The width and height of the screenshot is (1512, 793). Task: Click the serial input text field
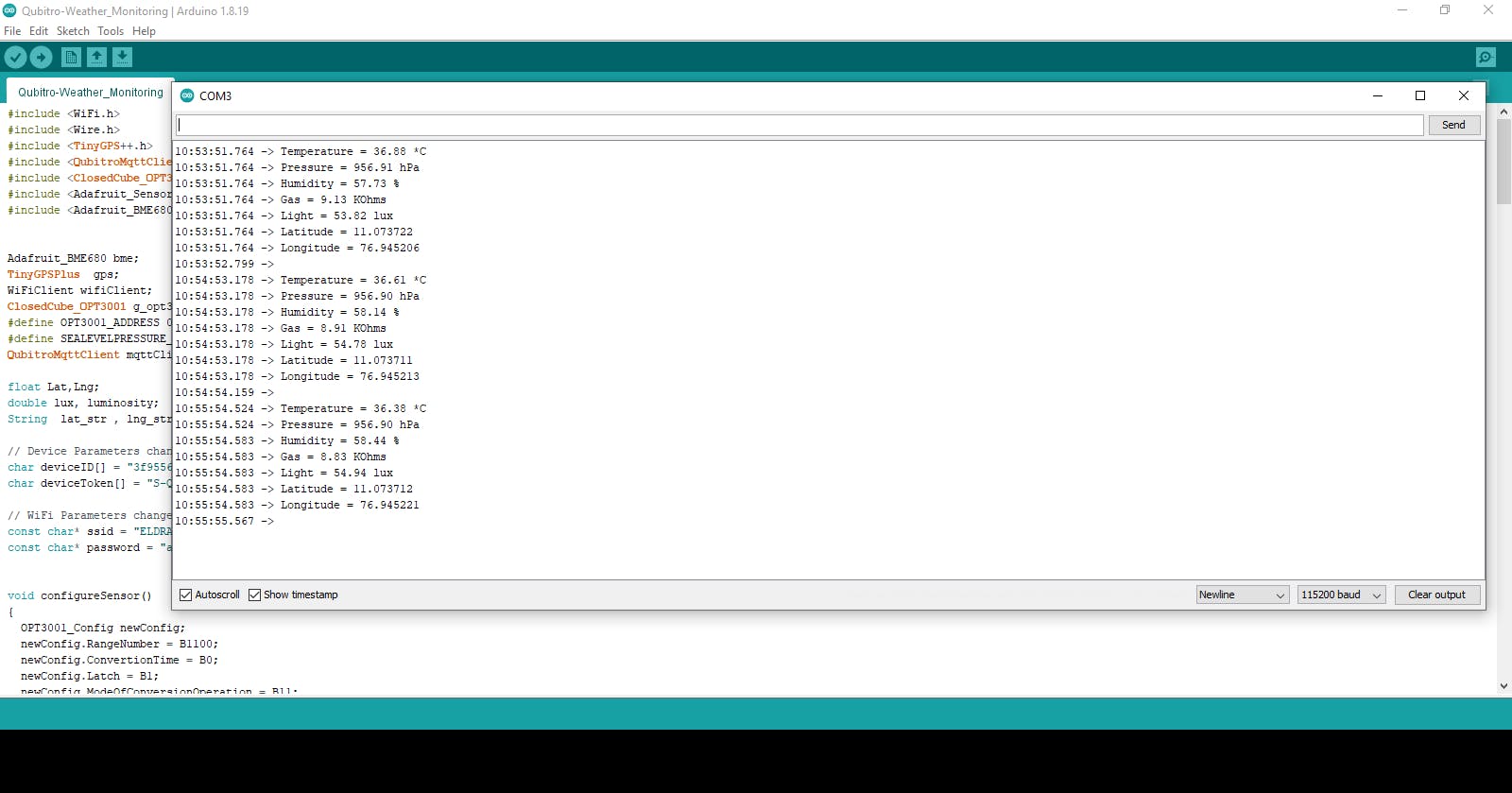[x=799, y=125]
